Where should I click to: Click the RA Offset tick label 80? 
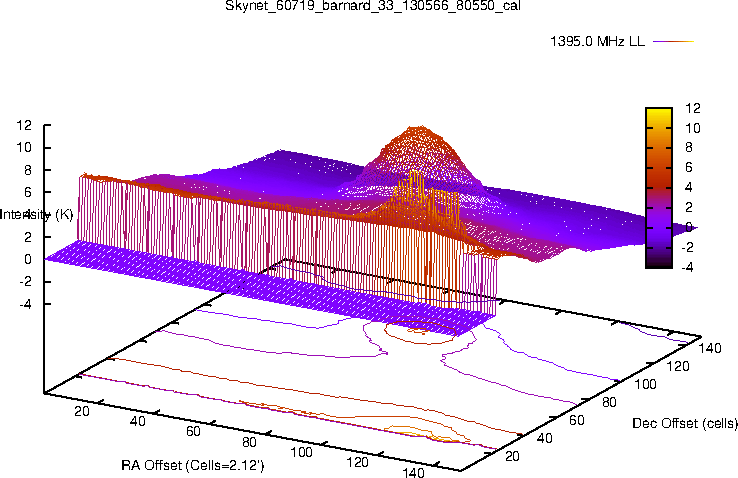(x=249, y=442)
